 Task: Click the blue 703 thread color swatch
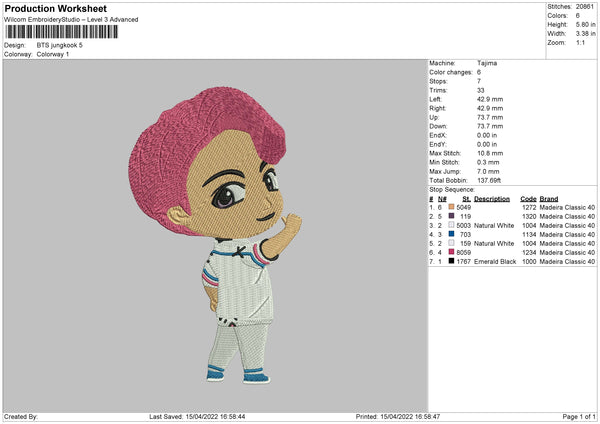pos(451,234)
